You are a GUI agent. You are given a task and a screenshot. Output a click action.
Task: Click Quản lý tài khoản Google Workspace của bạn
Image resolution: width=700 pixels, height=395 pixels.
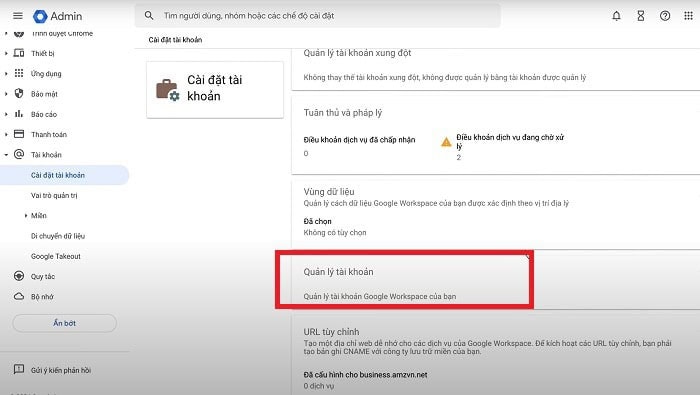pyautogui.click(x=379, y=296)
